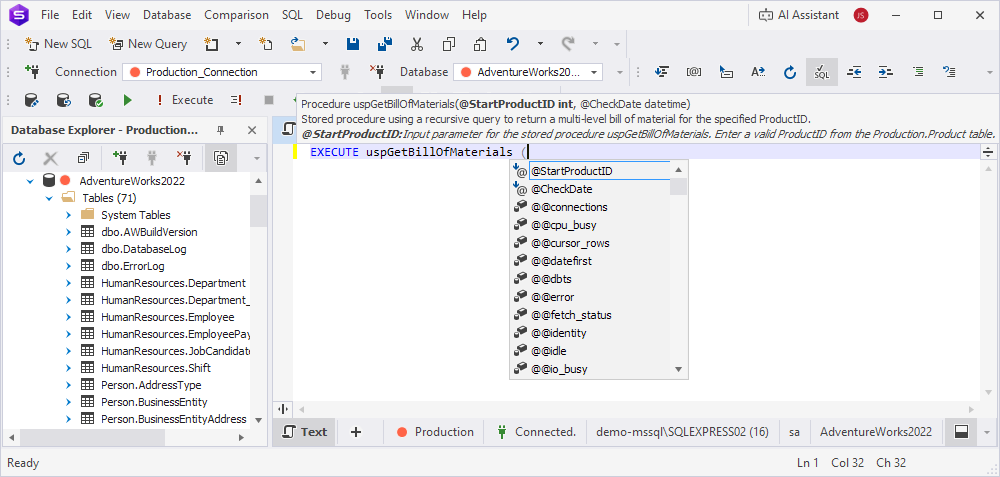Pin the Database Explorer panel
The width and height of the screenshot is (1000, 477).
pyautogui.click(x=221, y=130)
